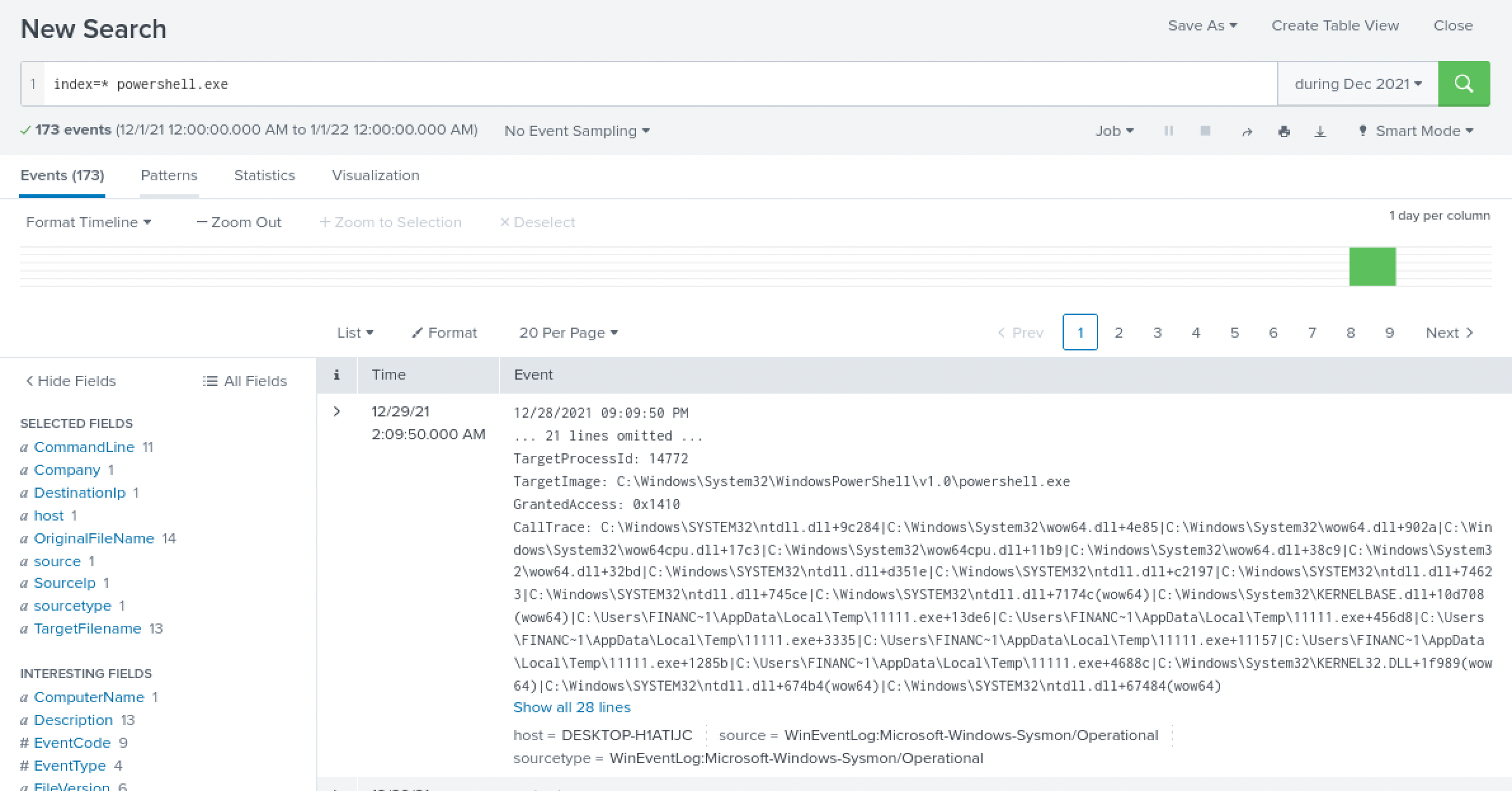Click Create Table View
1512x791 pixels.
tap(1335, 25)
